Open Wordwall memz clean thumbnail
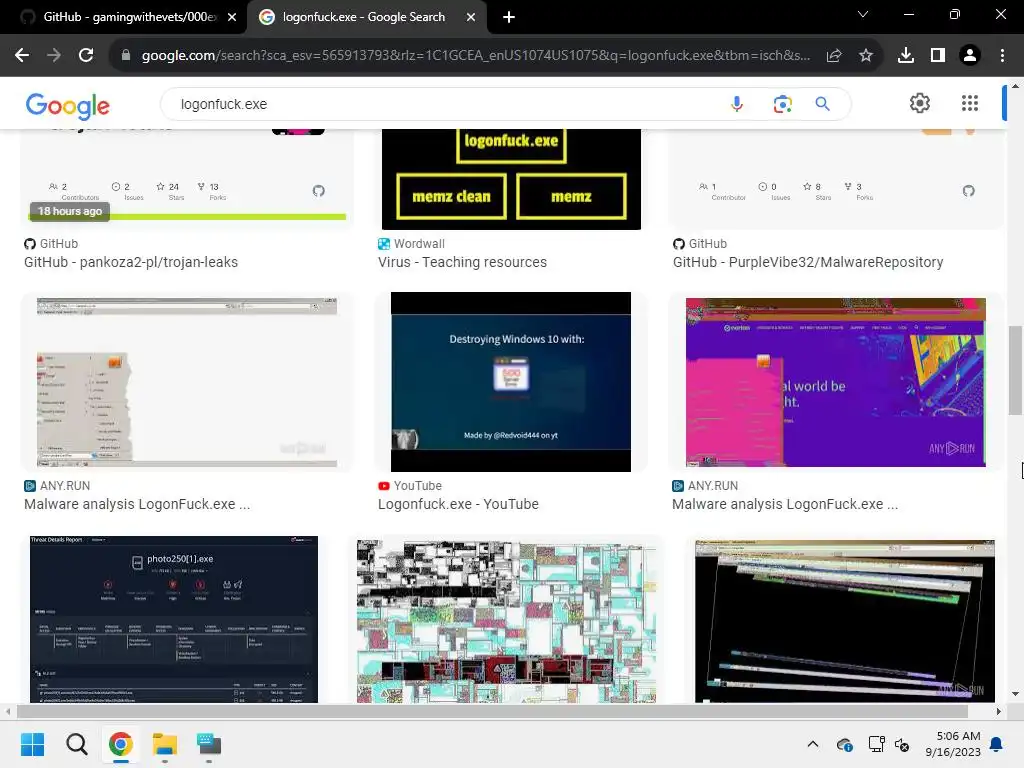 coord(511,179)
